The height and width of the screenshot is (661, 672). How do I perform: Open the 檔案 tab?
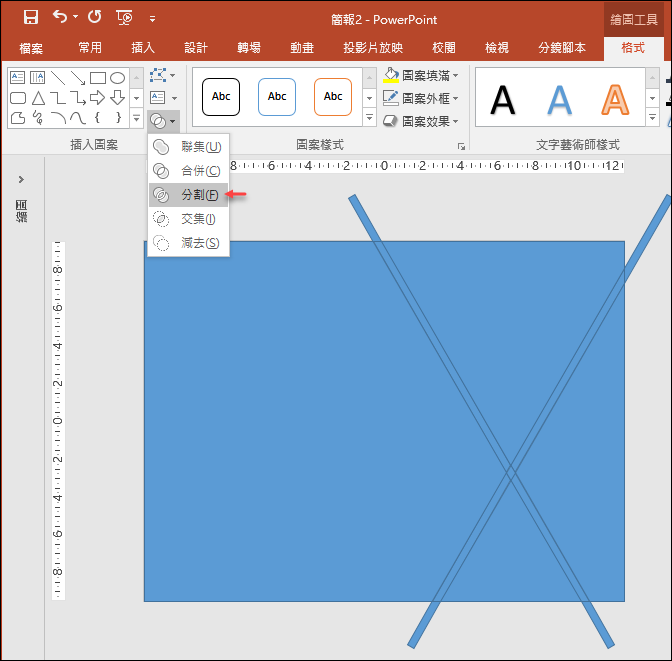coord(31,48)
